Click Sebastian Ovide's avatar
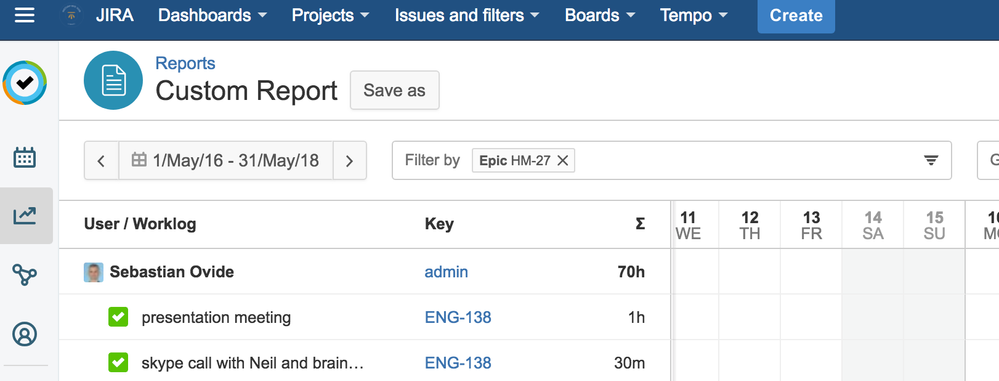Viewport: 999px width, 381px height. pos(94,272)
